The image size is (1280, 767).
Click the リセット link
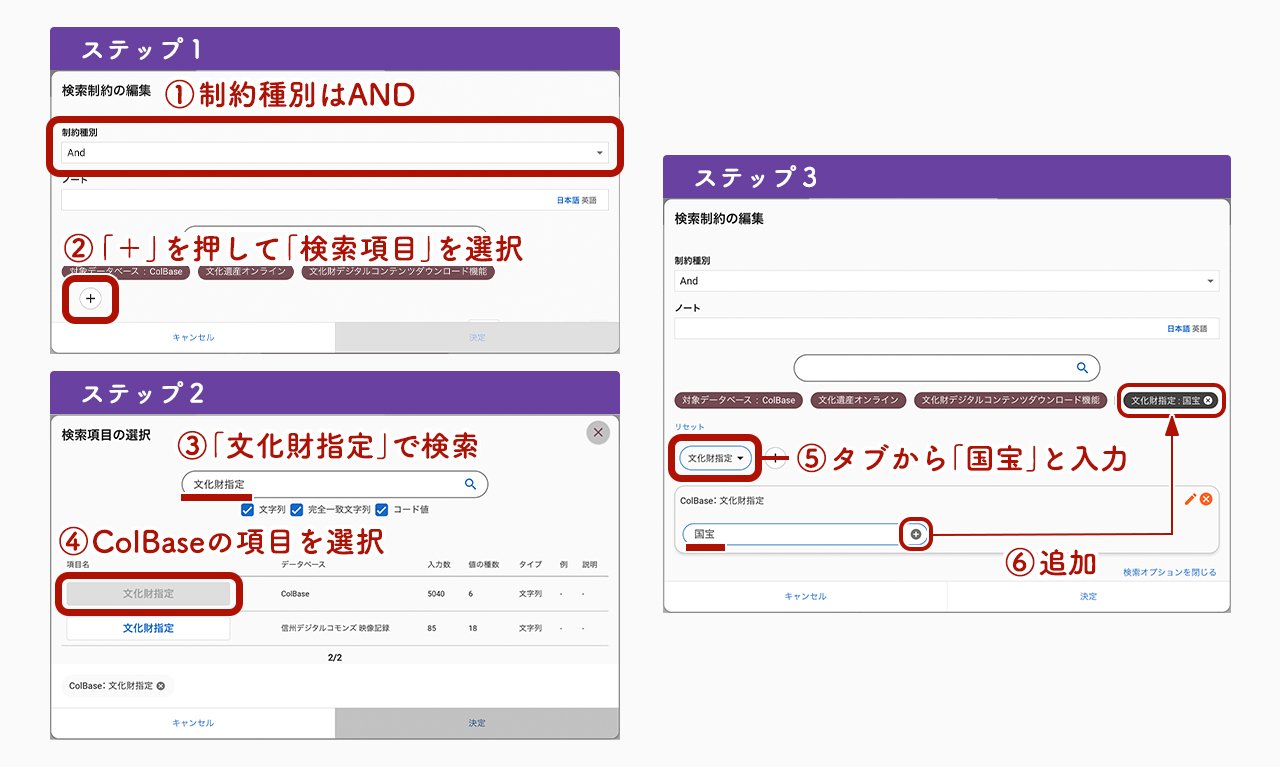(689, 427)
